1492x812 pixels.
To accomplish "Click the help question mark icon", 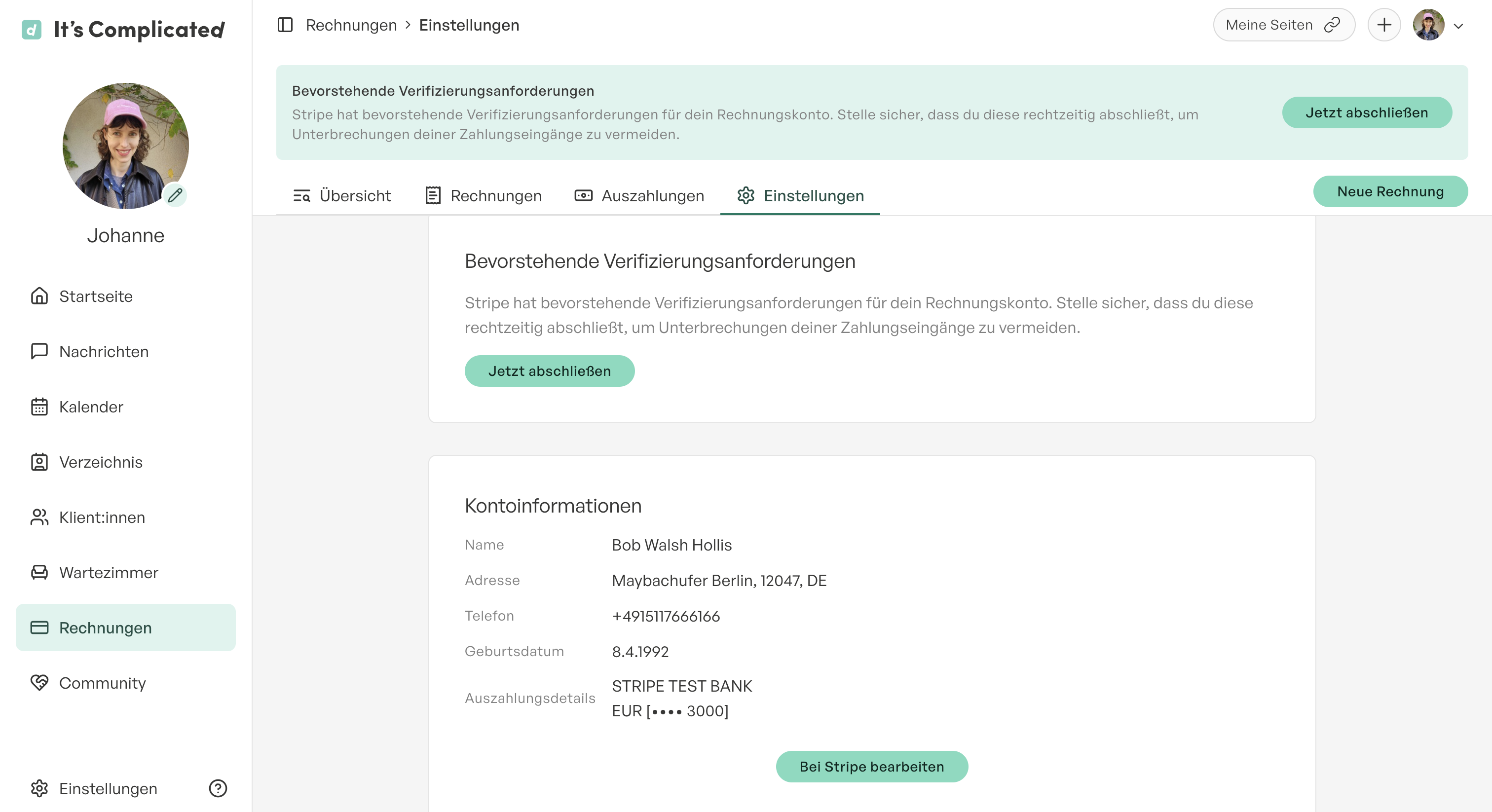I will [217, 789].
